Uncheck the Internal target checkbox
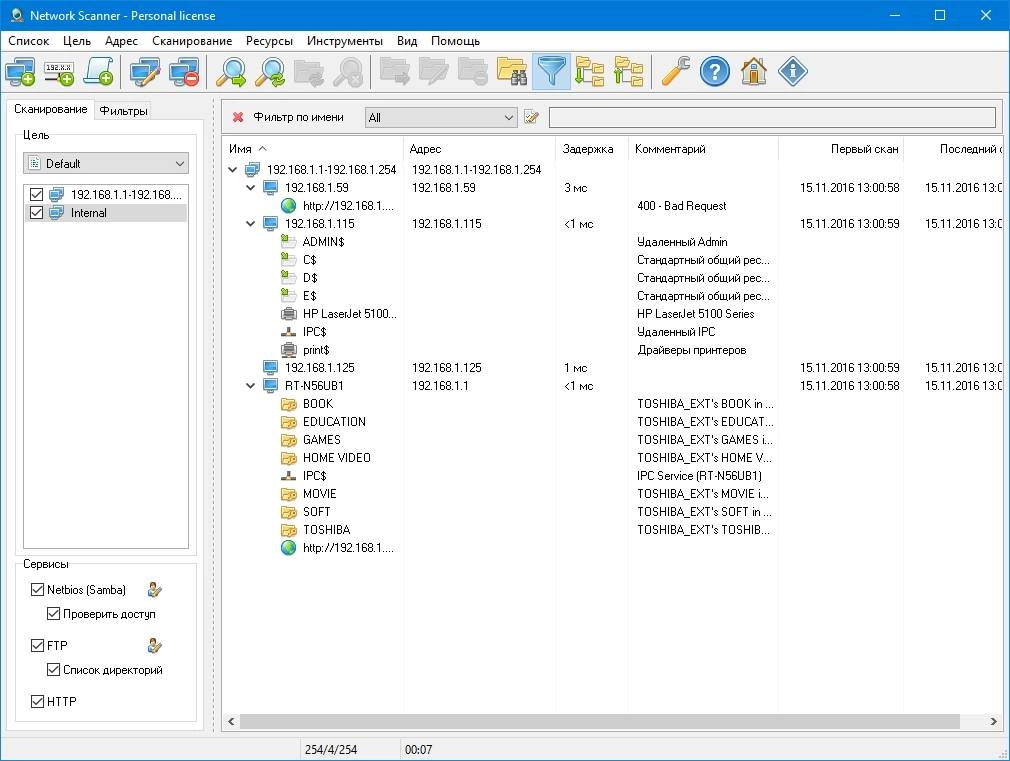Screen dimensions: 1010x761 pyautogui.click(x=37, y=213)
